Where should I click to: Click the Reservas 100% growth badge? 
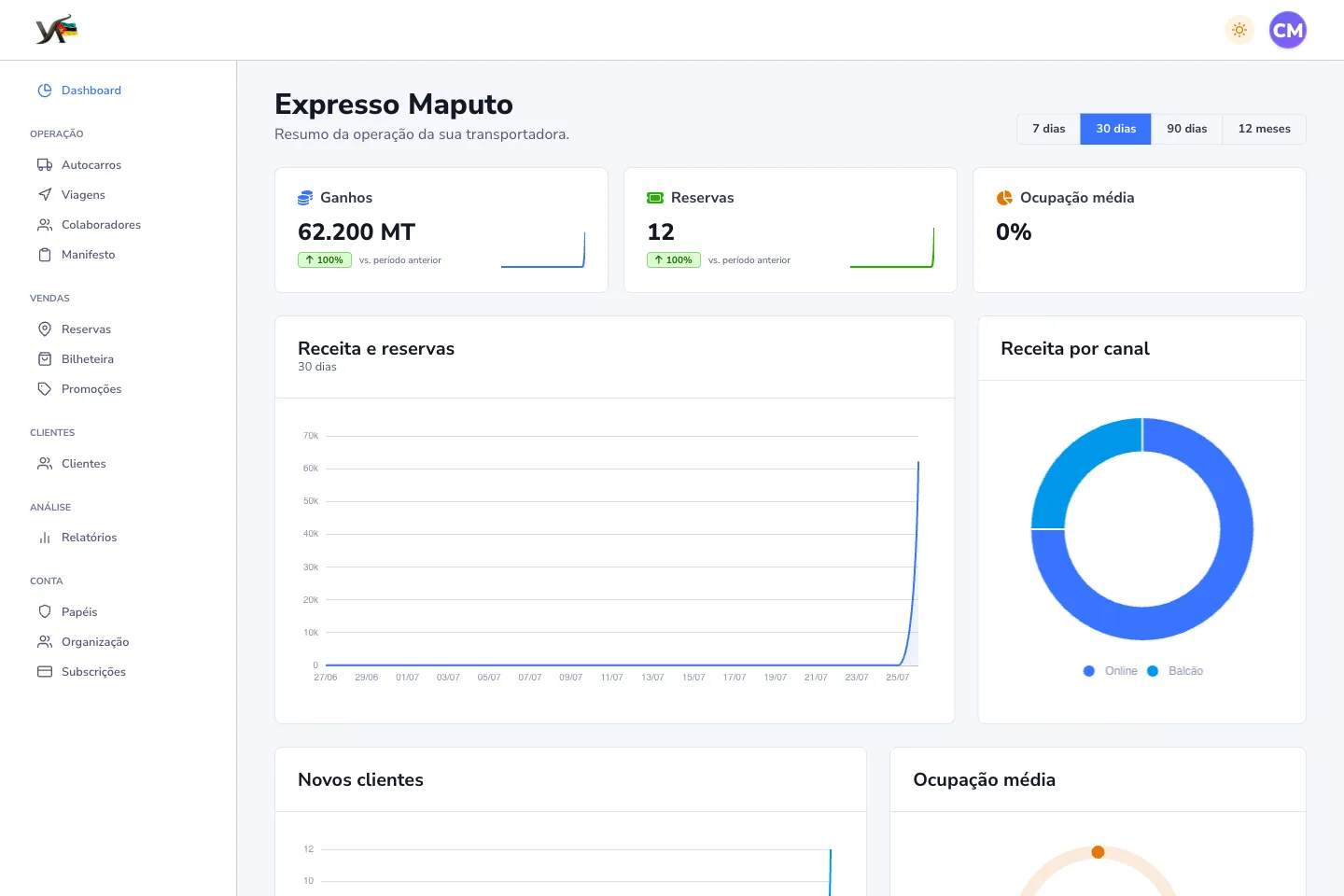tap(674, 260)
